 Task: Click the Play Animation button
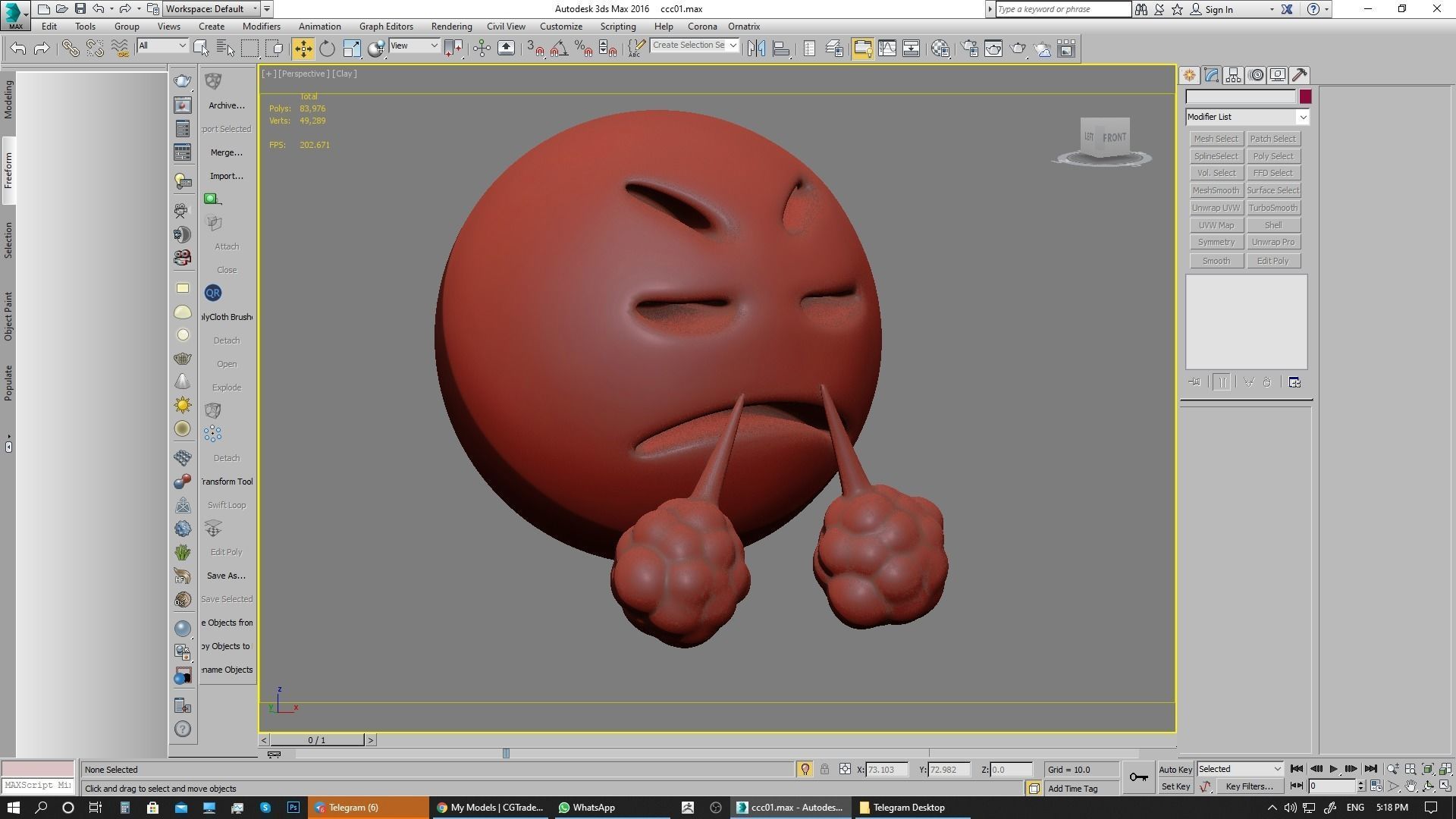tap(1333, 769)
